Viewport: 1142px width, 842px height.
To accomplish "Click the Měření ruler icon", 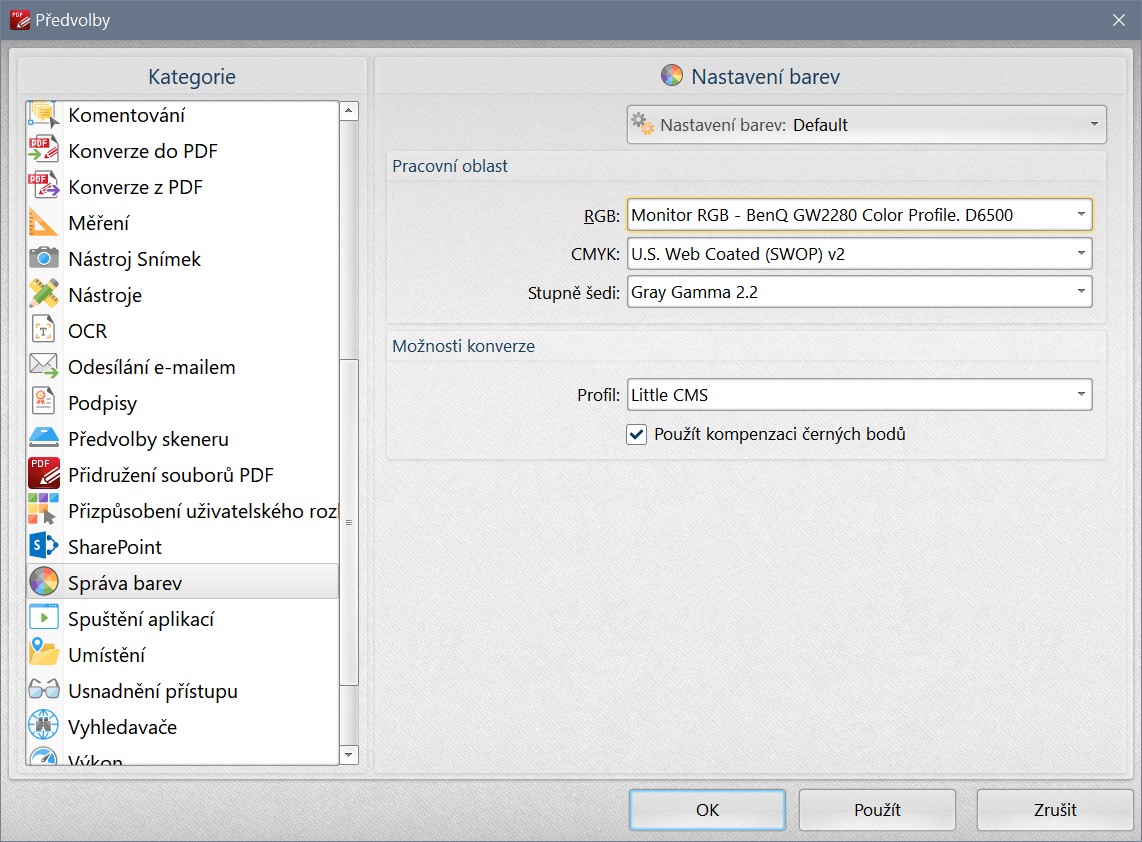I will tap(44, 223).
